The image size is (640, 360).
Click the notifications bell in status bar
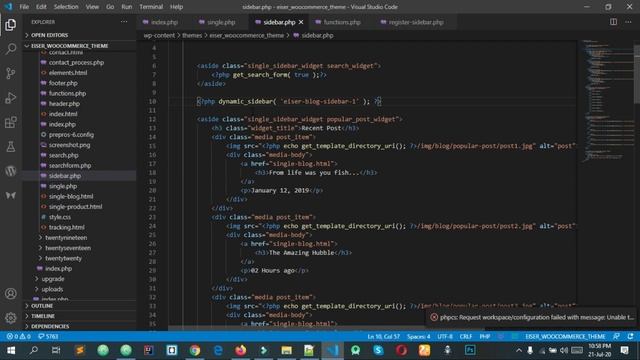coord(631,336)
